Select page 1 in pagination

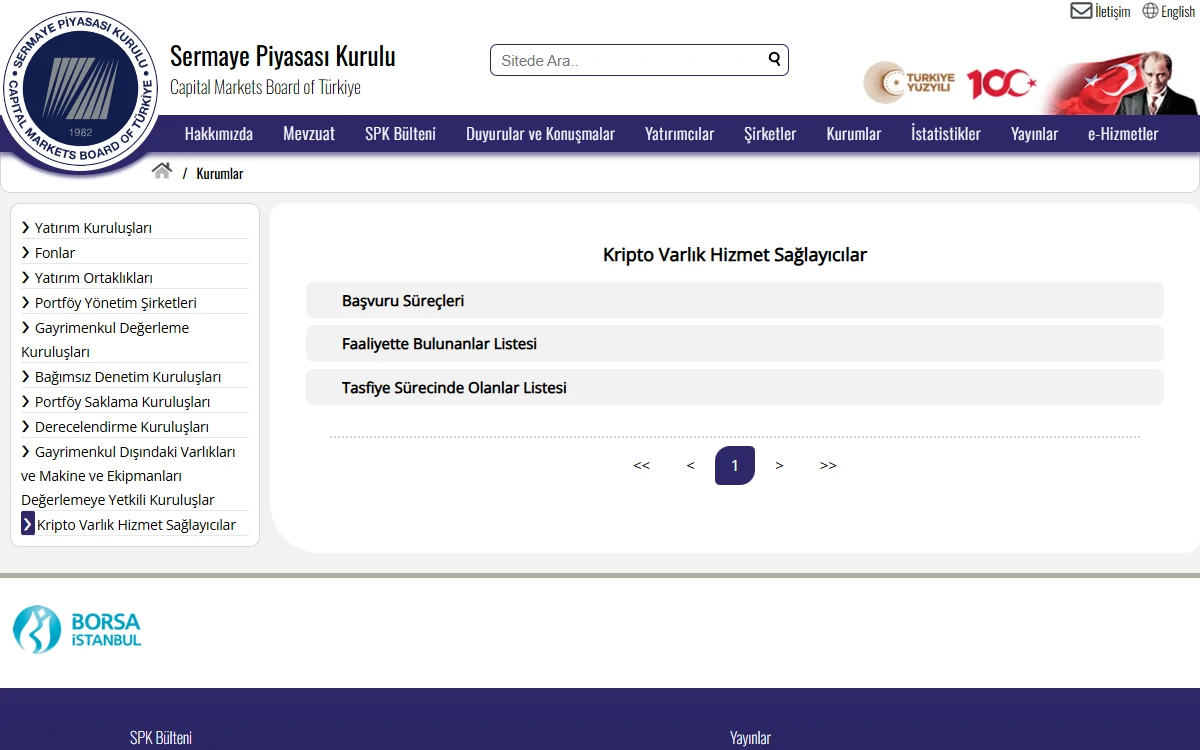coord(735,465)
